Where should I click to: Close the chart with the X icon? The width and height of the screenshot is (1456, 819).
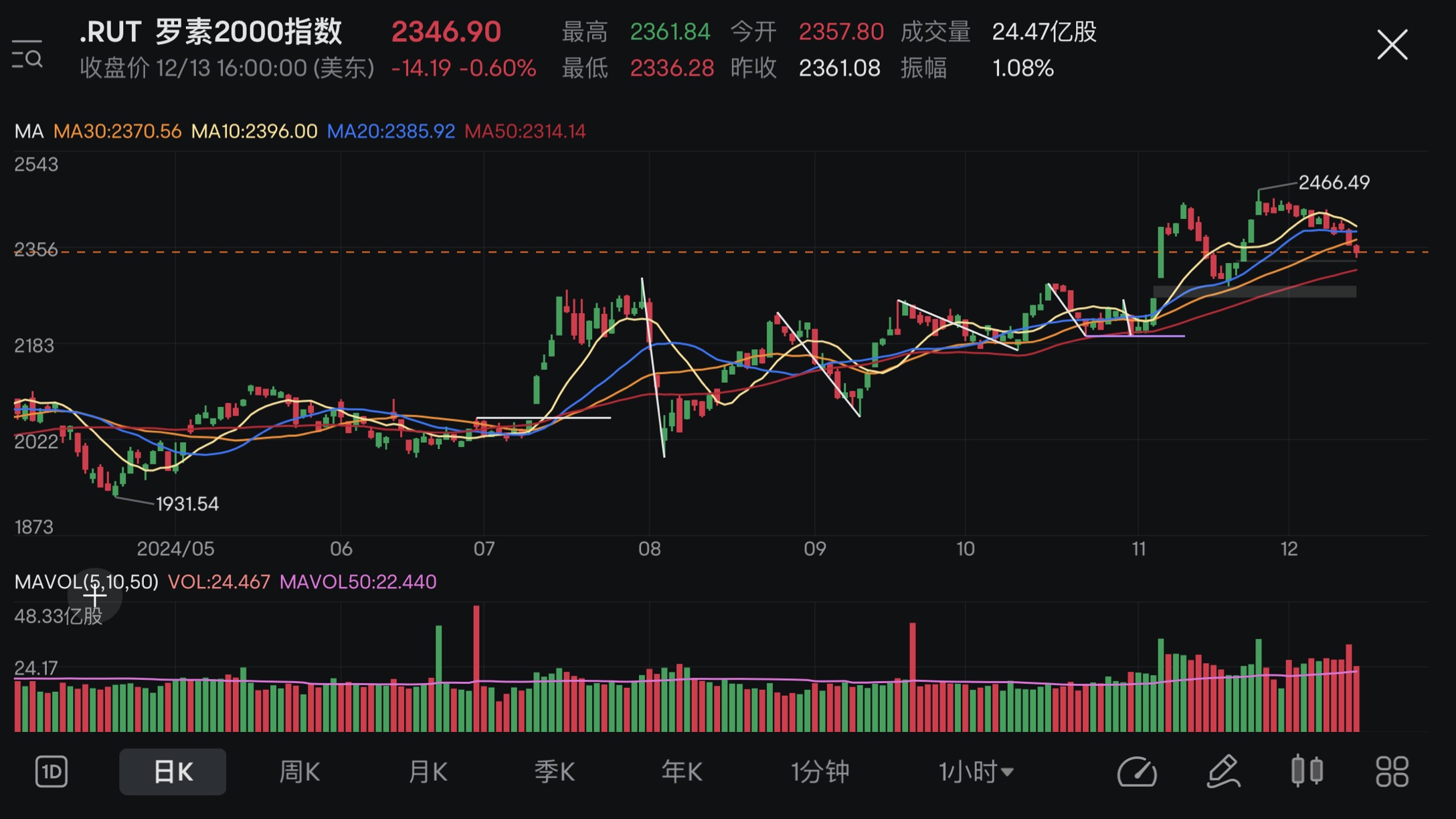pyautogui.click(x=1392, y=45)
